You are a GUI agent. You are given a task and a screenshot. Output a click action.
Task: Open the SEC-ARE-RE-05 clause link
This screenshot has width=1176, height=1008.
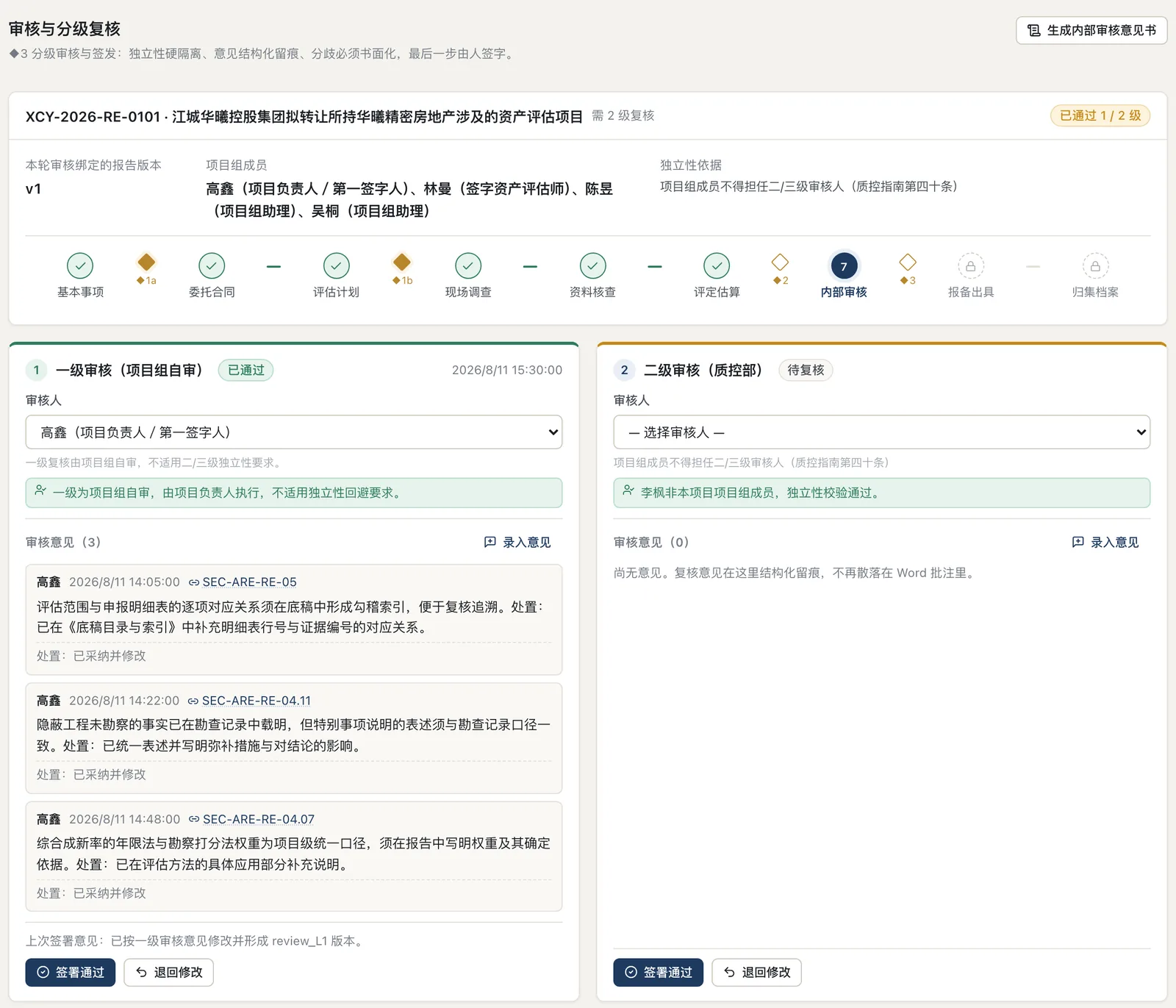[x=250, y=582]
